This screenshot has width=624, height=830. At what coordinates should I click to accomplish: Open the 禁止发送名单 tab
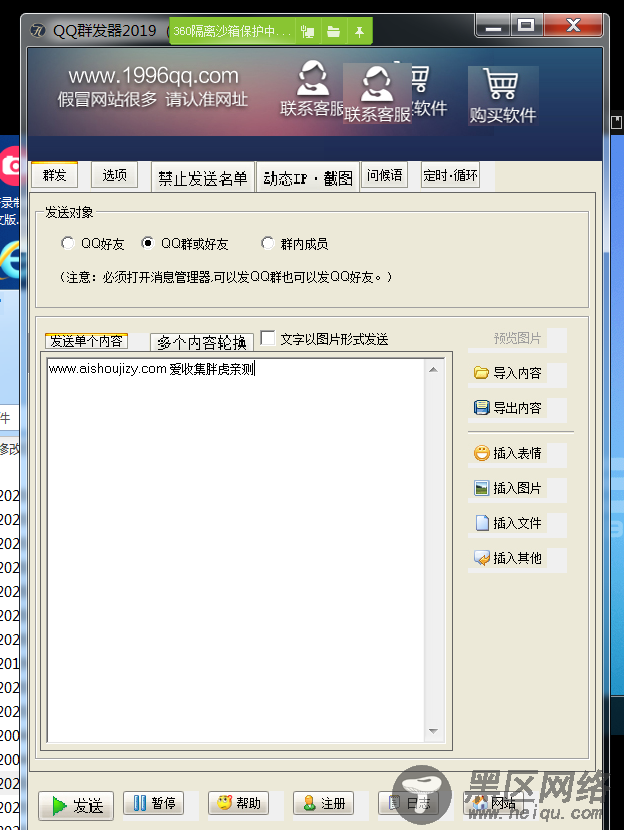click(x=203, y=177)
